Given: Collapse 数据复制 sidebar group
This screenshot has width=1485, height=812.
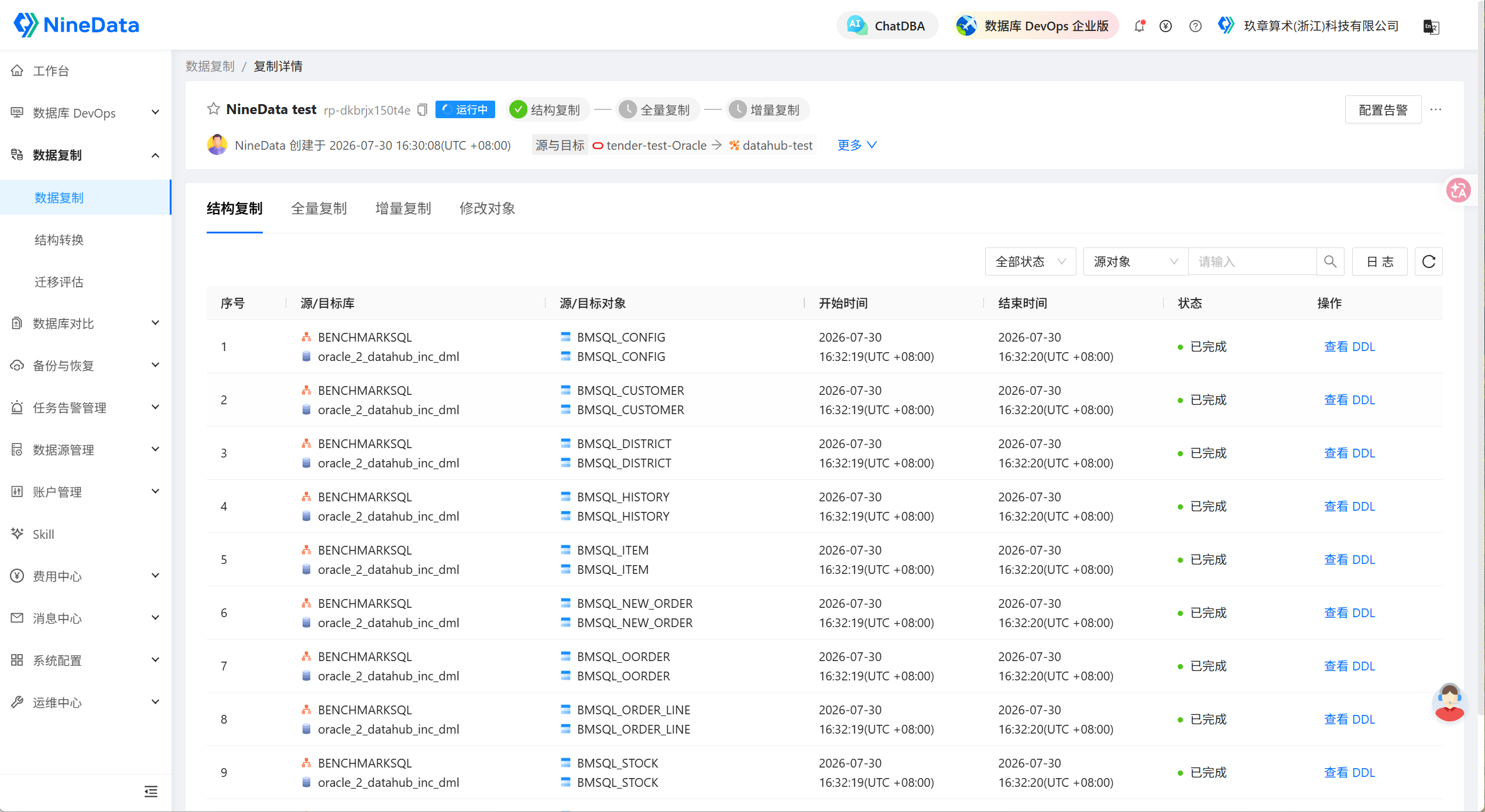Looking at the screenshot, I should coord(85,155).
